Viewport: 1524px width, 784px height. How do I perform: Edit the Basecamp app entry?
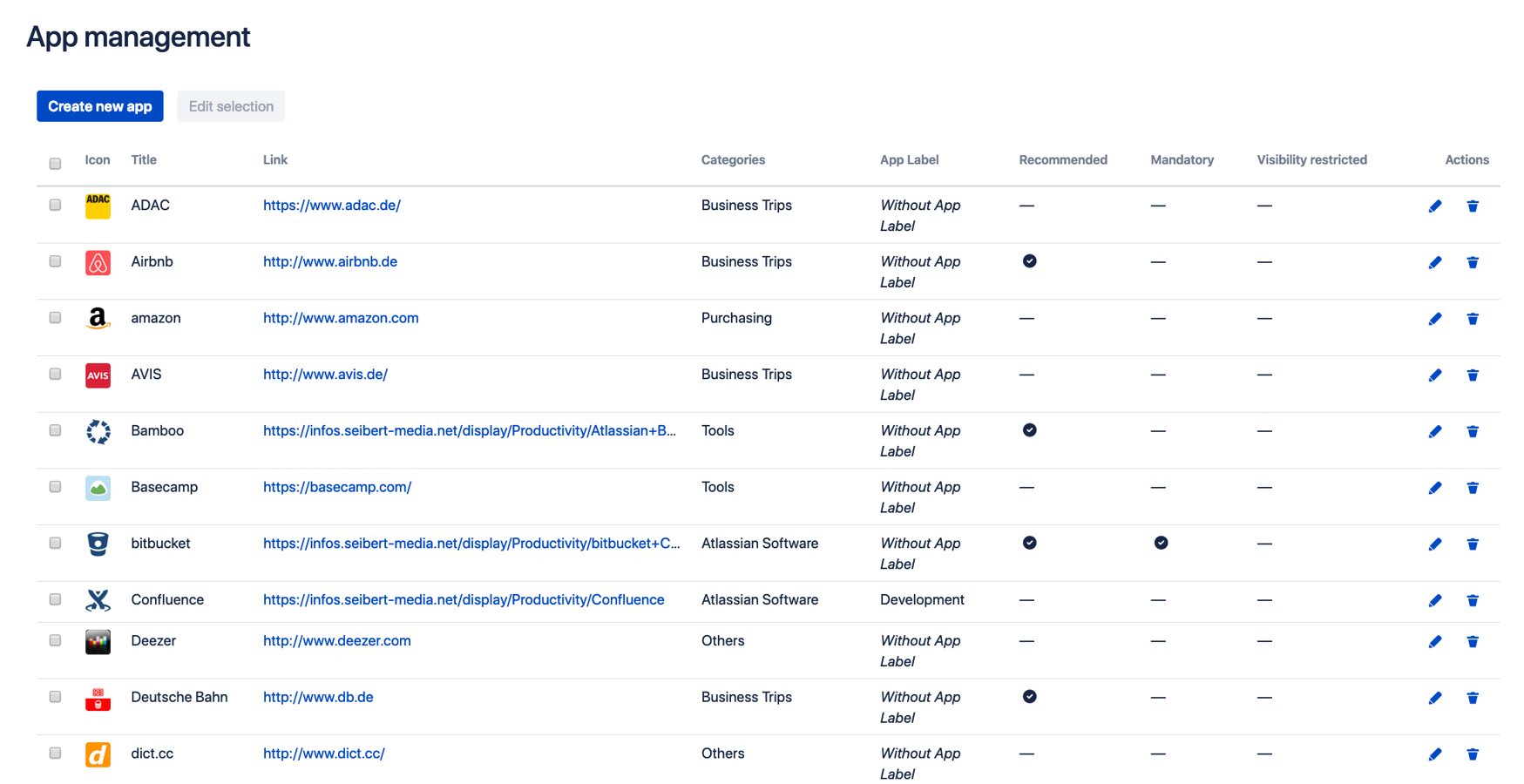[1435, 488]
